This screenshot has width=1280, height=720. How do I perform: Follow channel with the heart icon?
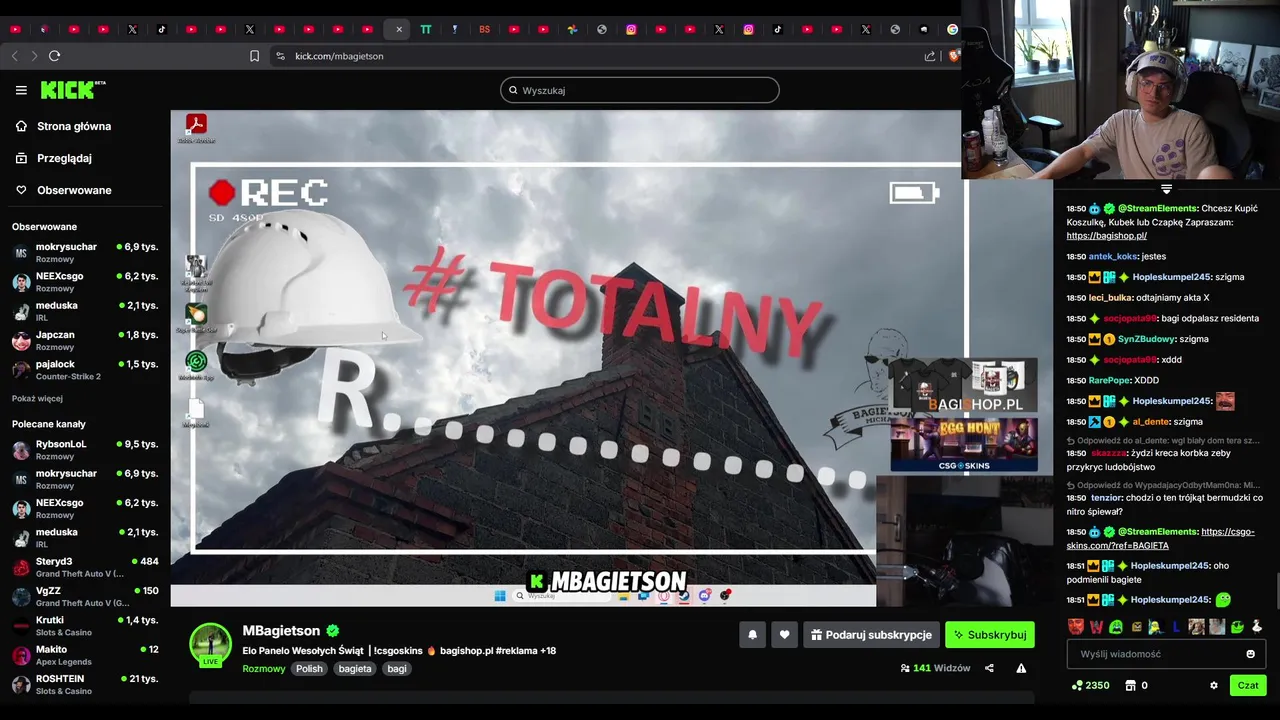point(784,634)
